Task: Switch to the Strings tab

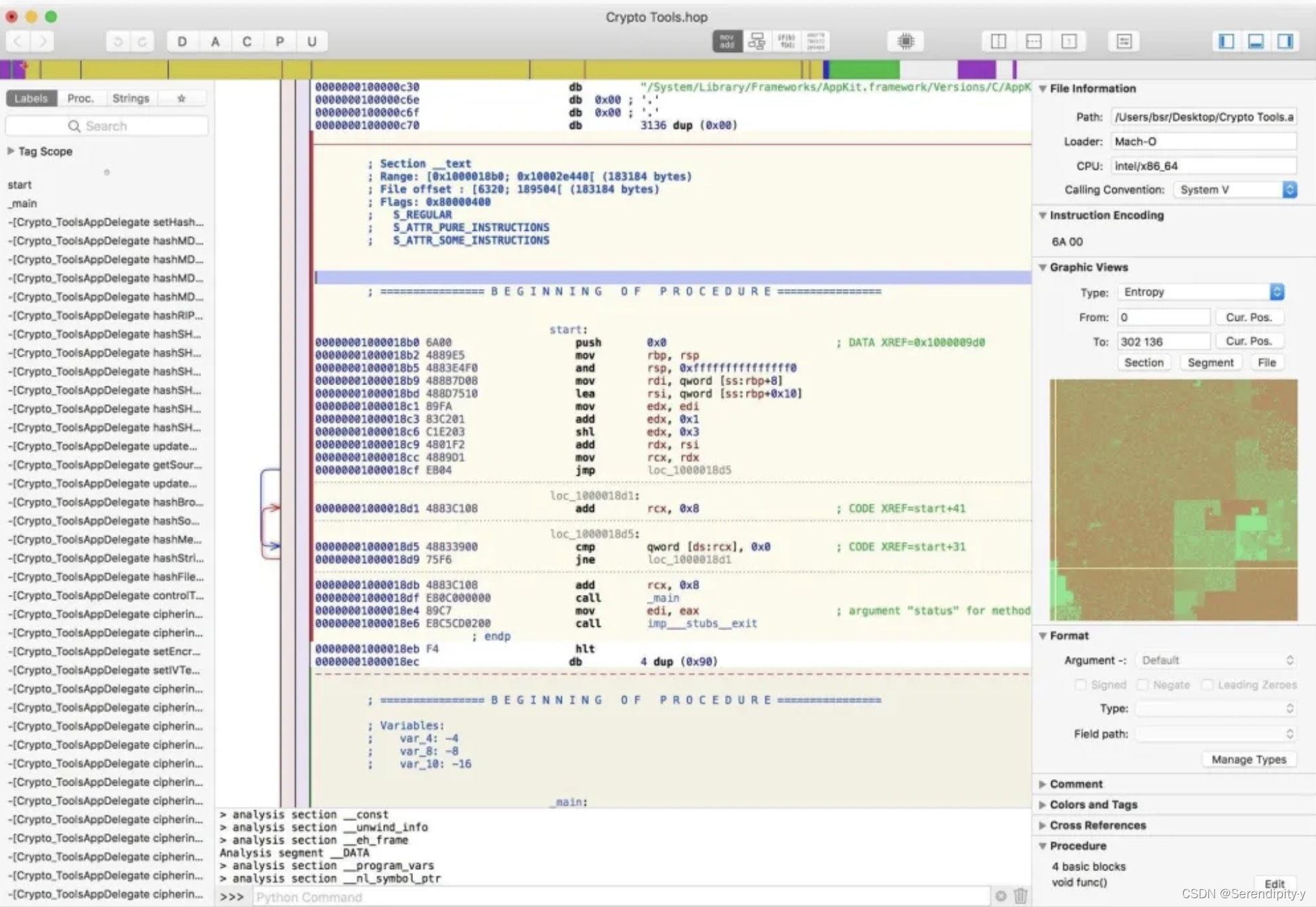Action: (x=131, y=98)
